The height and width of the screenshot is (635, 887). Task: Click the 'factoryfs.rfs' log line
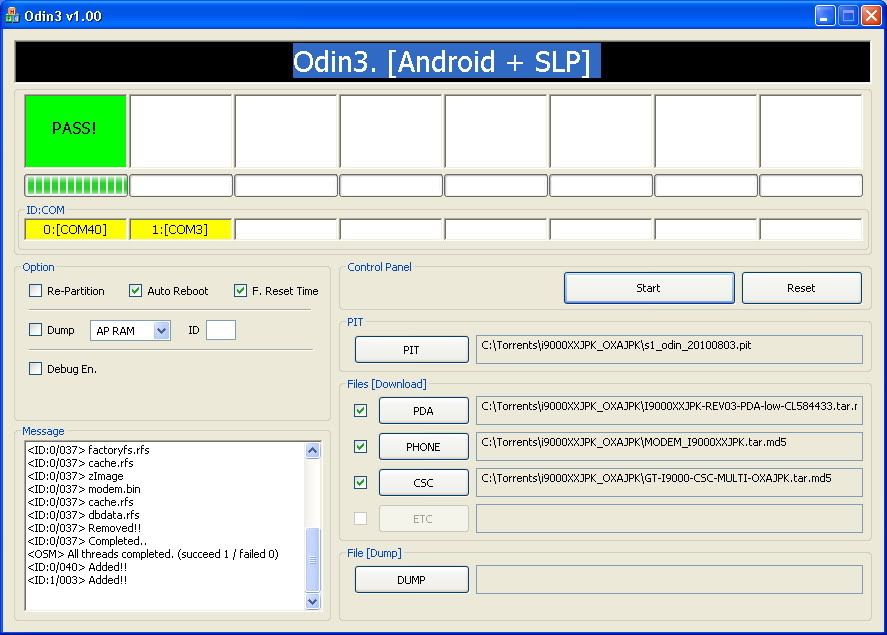(89, 450)
